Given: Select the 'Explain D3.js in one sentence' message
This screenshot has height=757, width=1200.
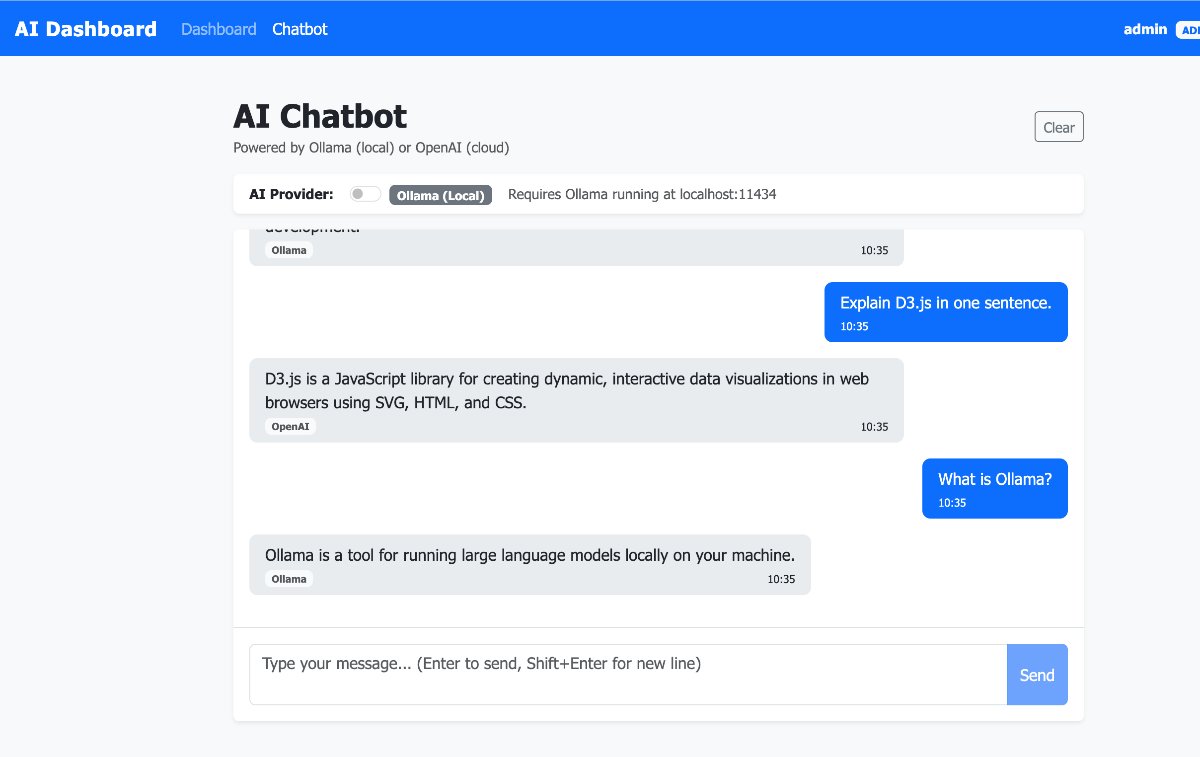Looking at the screenshot, I should pos(945,303).
